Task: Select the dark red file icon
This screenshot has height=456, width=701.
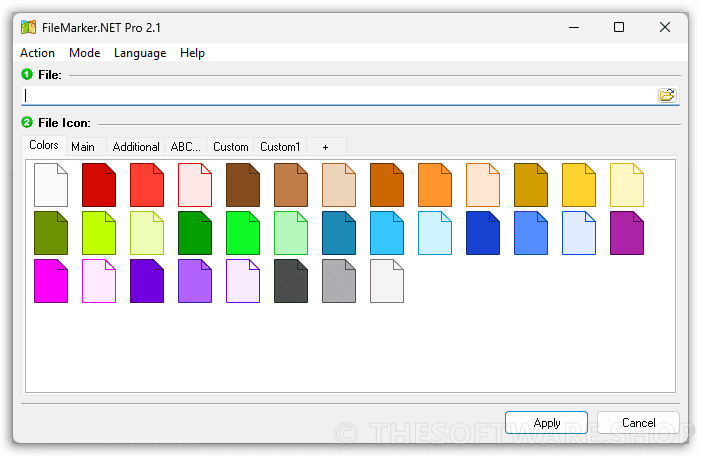Action: [x=99, y=185]
